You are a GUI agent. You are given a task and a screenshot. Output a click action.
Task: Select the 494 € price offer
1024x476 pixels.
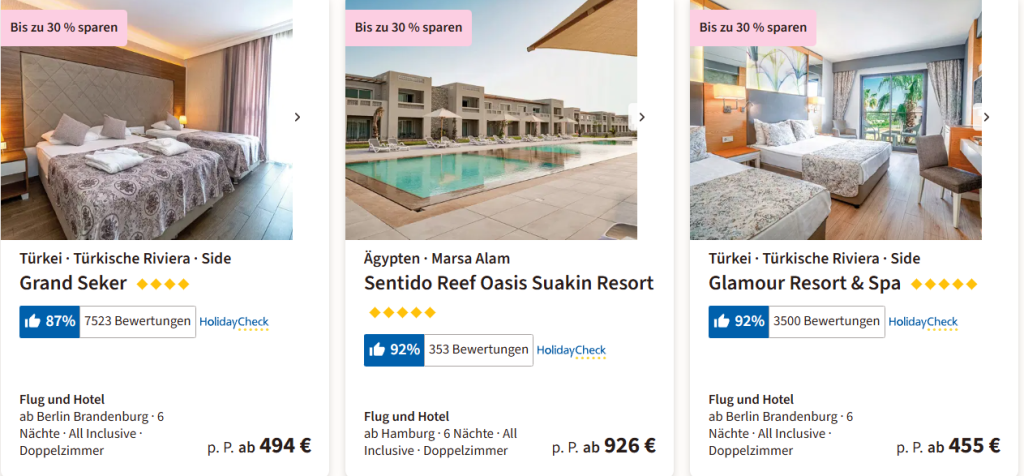[284, 445]
